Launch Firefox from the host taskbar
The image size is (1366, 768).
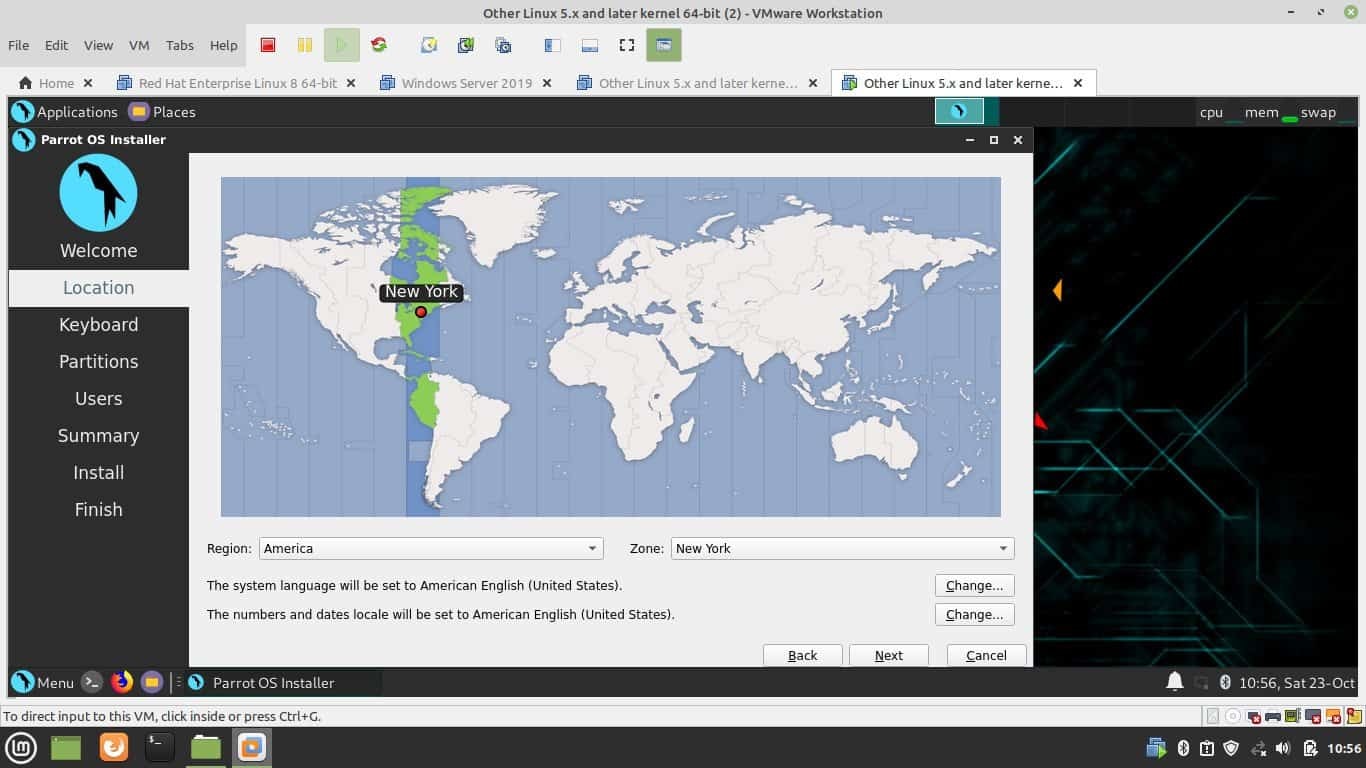click(114, 747)
